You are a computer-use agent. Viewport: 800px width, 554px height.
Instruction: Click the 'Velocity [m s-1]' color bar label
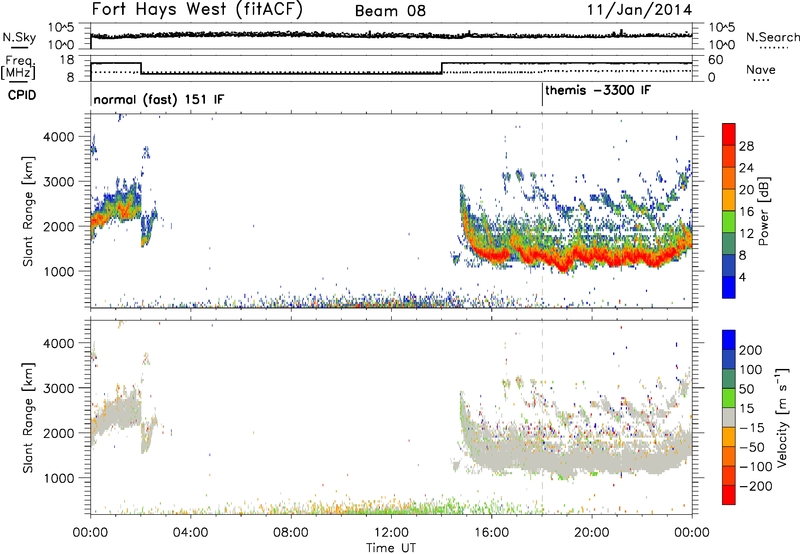(x=781, y=417)
